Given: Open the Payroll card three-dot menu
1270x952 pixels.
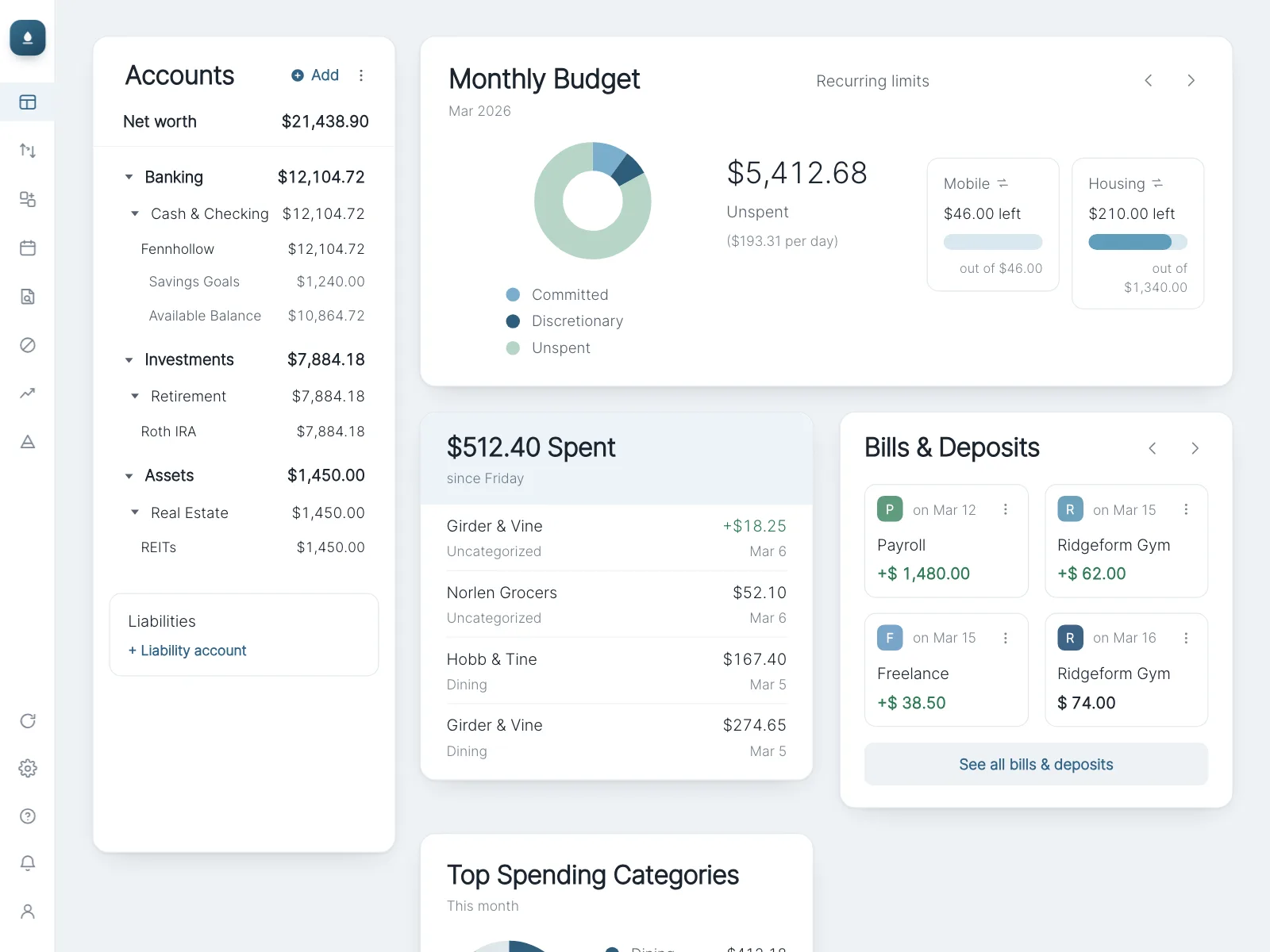Looking at the screenshot, I should click(x=1006, y=509).
